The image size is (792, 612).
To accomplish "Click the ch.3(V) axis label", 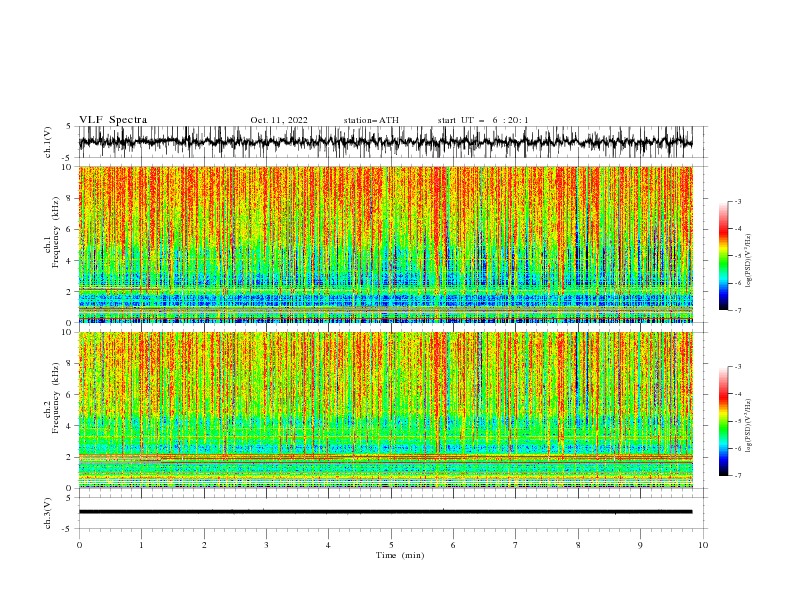I will [x=48, y=513].
